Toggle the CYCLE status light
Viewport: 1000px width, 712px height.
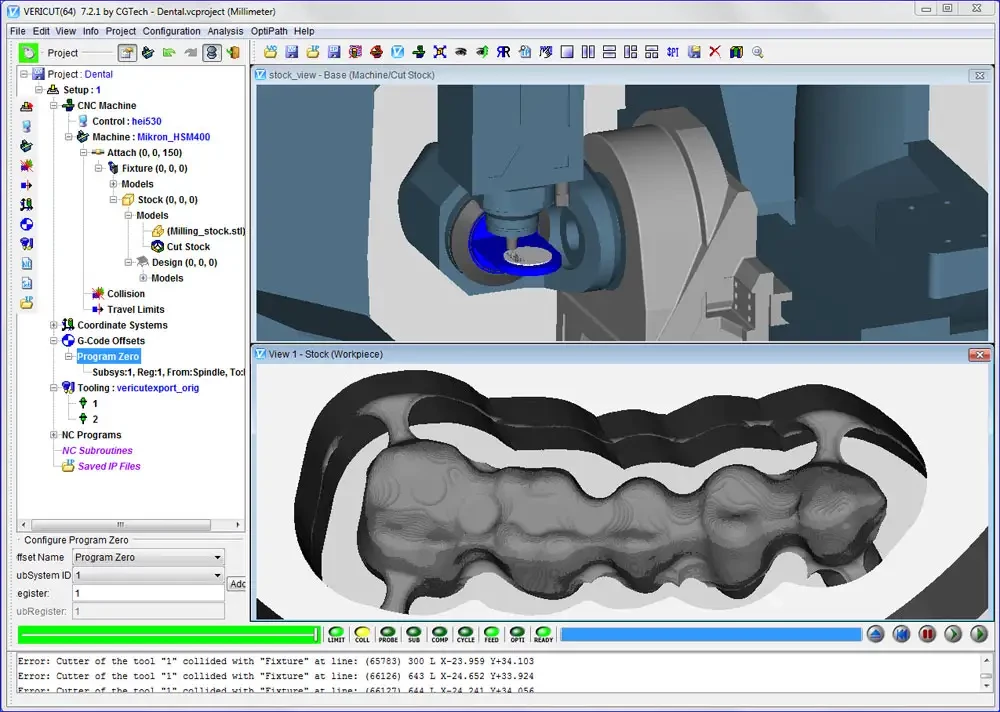466,634
